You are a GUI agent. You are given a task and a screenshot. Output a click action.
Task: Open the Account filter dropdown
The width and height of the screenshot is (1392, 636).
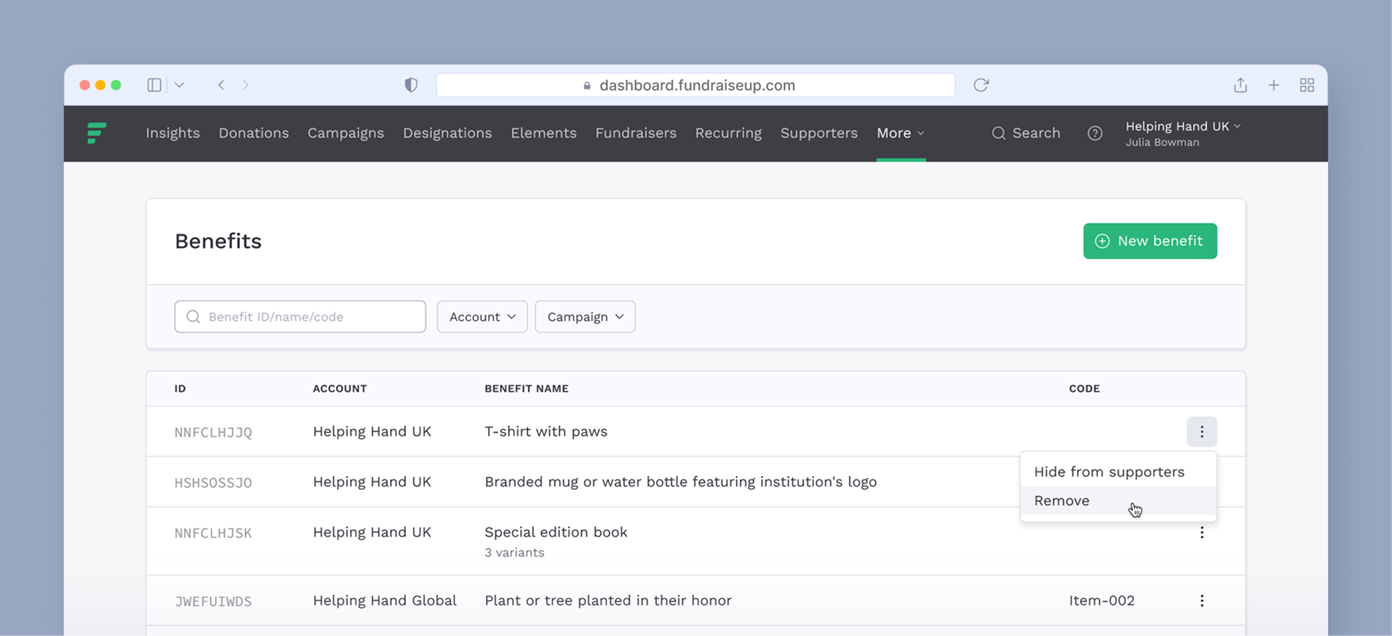(482, 316)
